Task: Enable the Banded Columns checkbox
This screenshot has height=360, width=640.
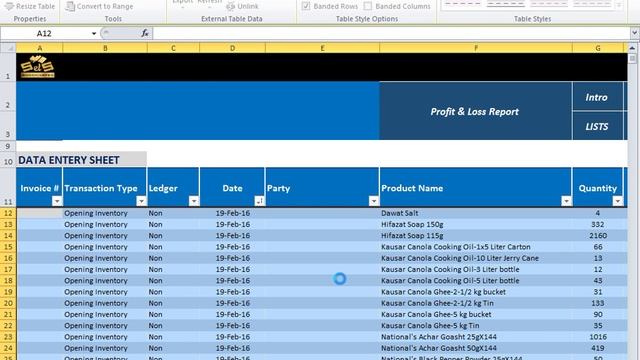Action: 368,6
